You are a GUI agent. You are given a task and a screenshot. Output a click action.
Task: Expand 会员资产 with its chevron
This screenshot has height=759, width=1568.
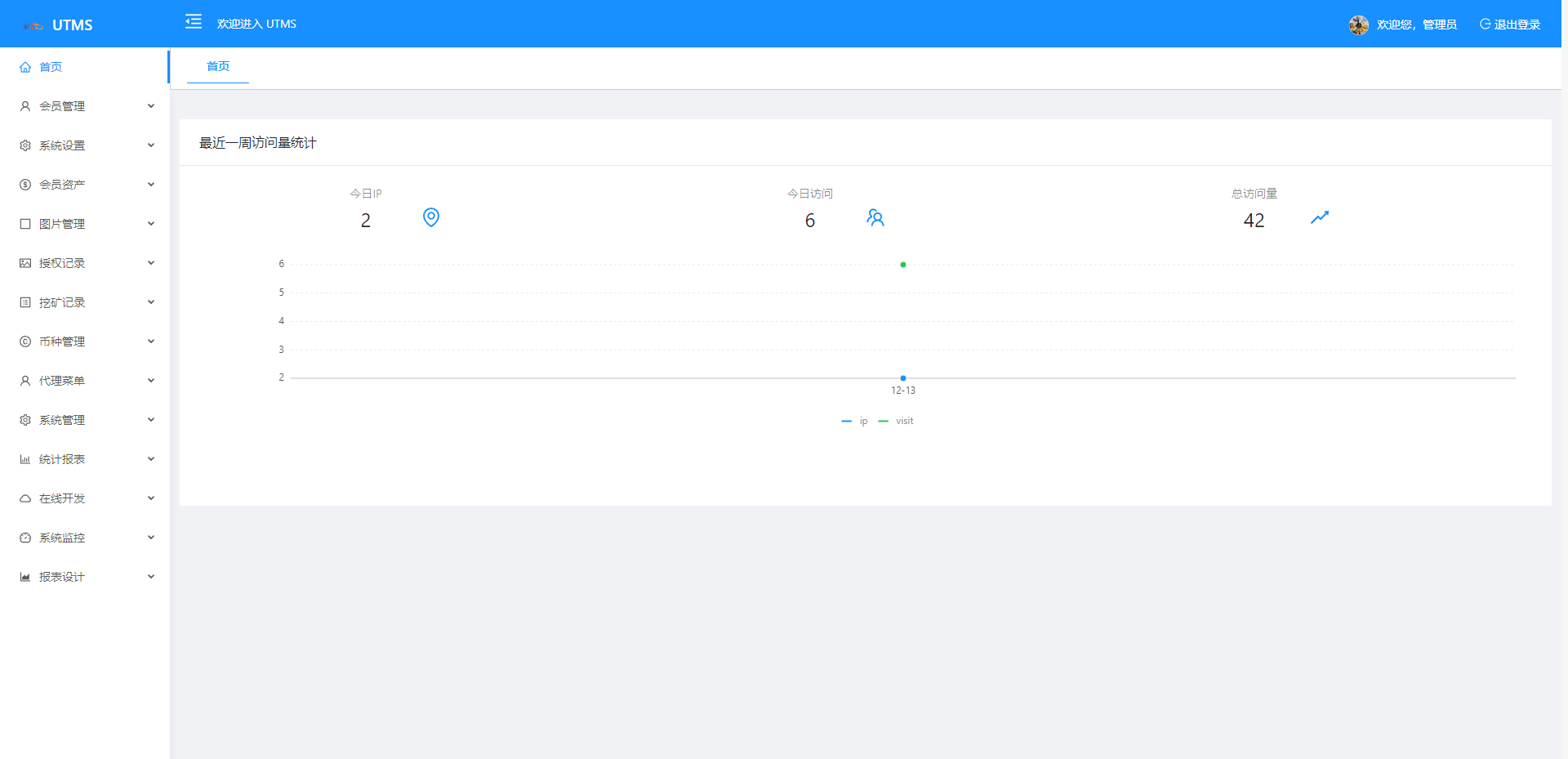(x=151, y=185)
